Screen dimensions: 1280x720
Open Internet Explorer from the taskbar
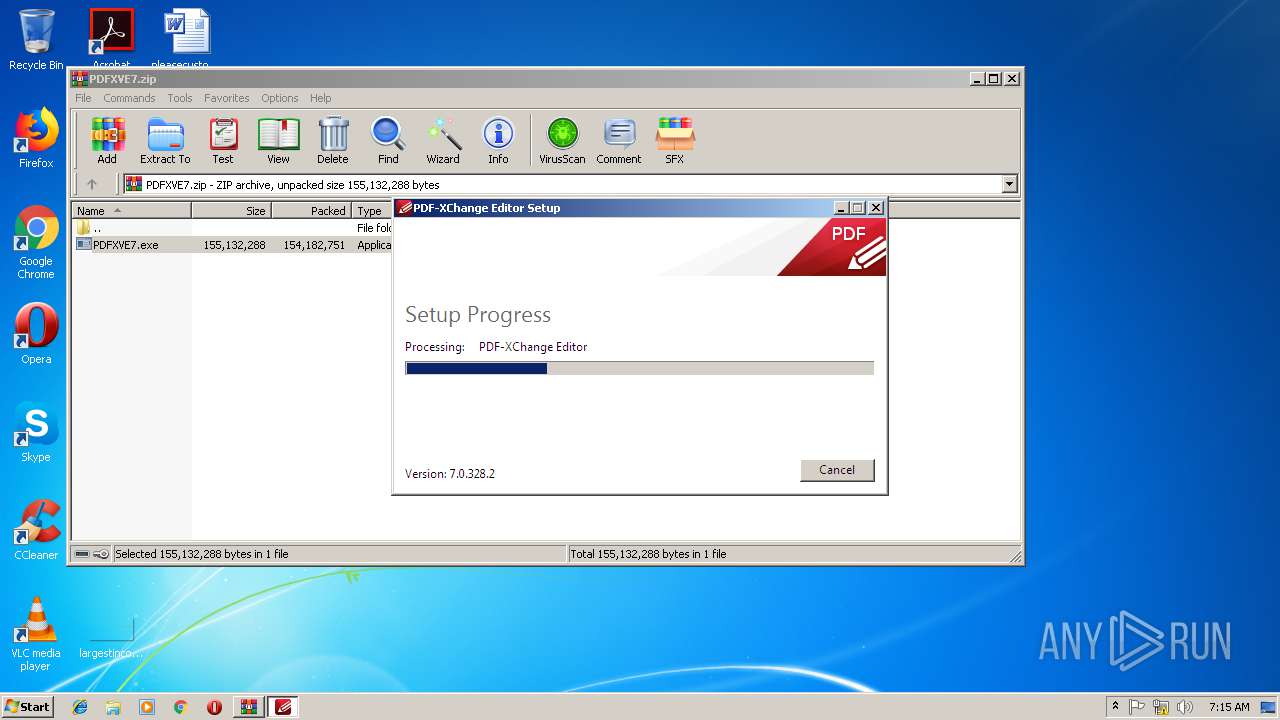click(80, 707)
